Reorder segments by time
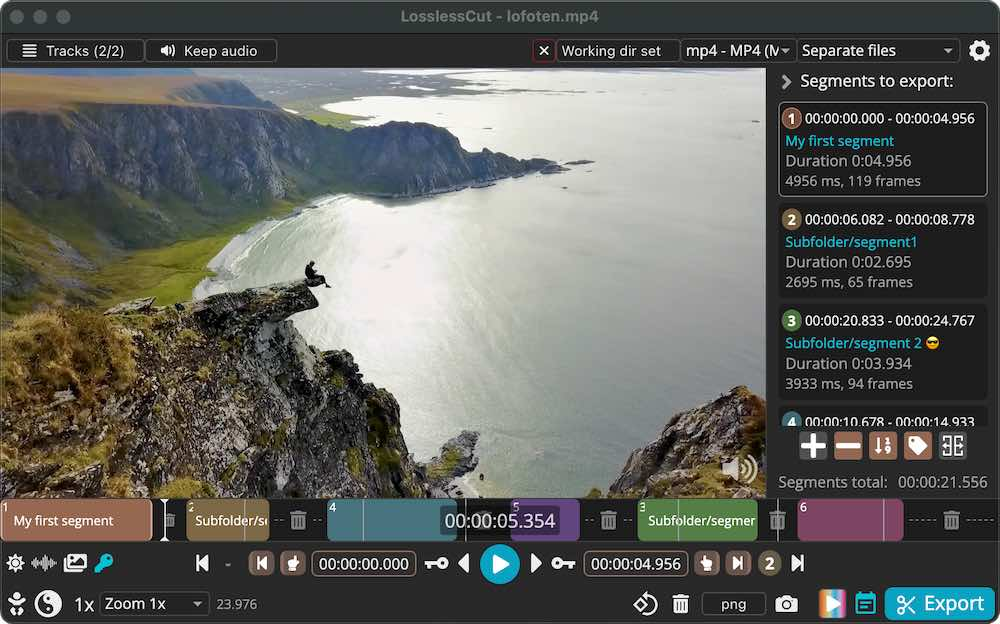 click(883, 446)
